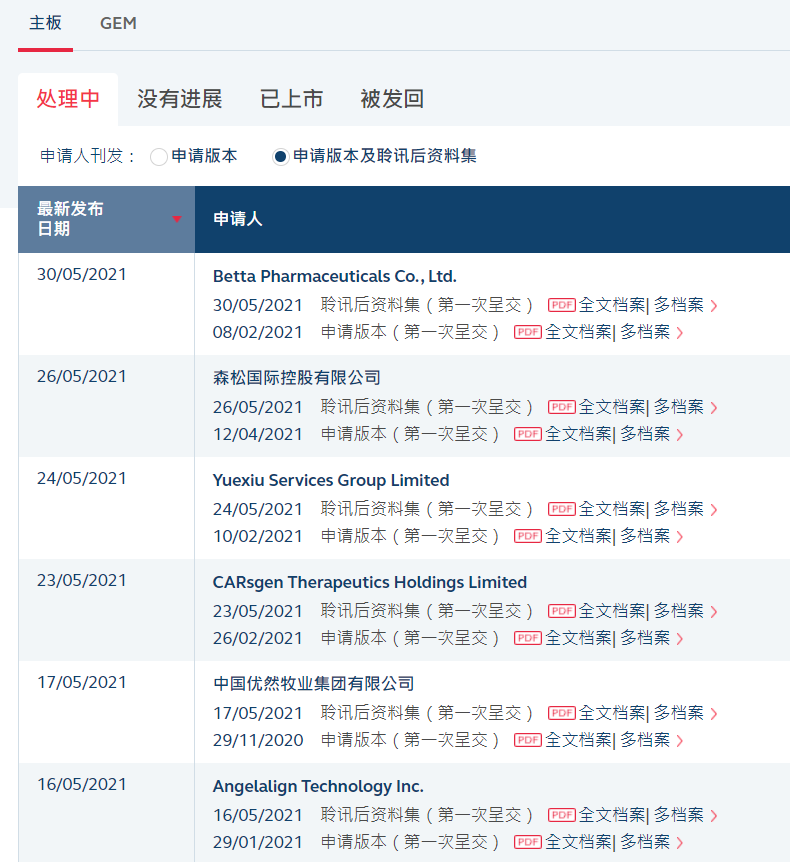
Task: Click the 23/05/2021 date in first column
Action: (x=81, y=581)
